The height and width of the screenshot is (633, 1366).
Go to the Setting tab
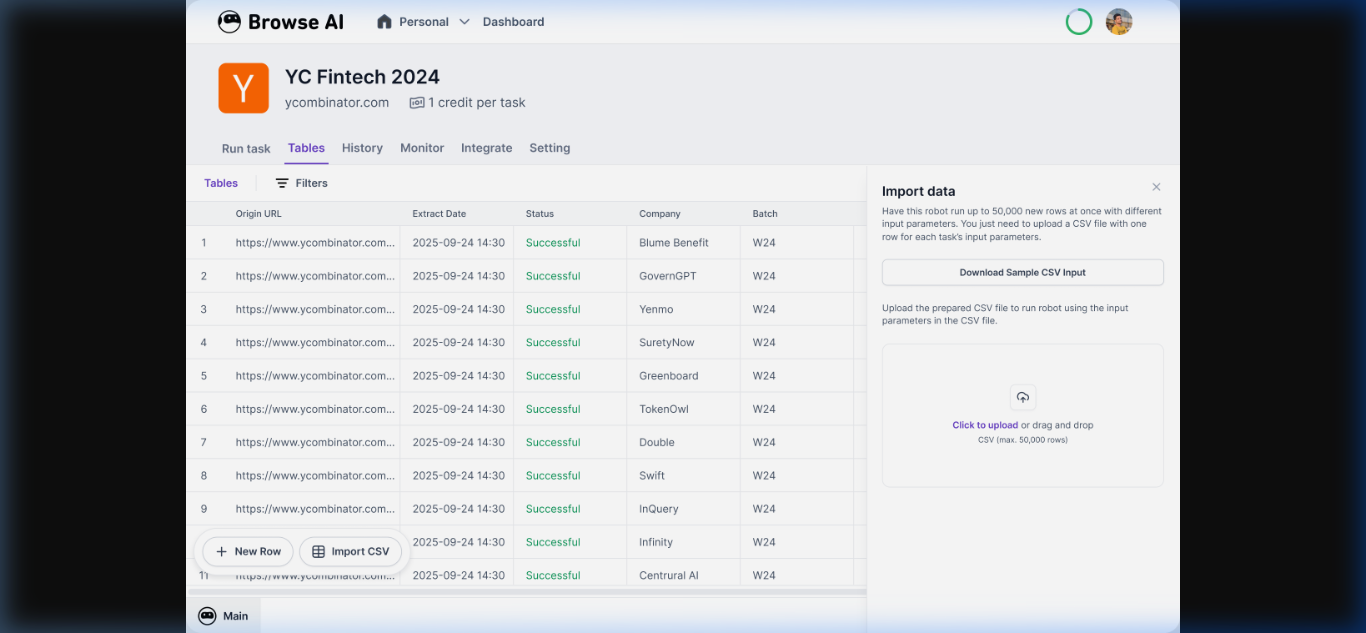[549, 148]
